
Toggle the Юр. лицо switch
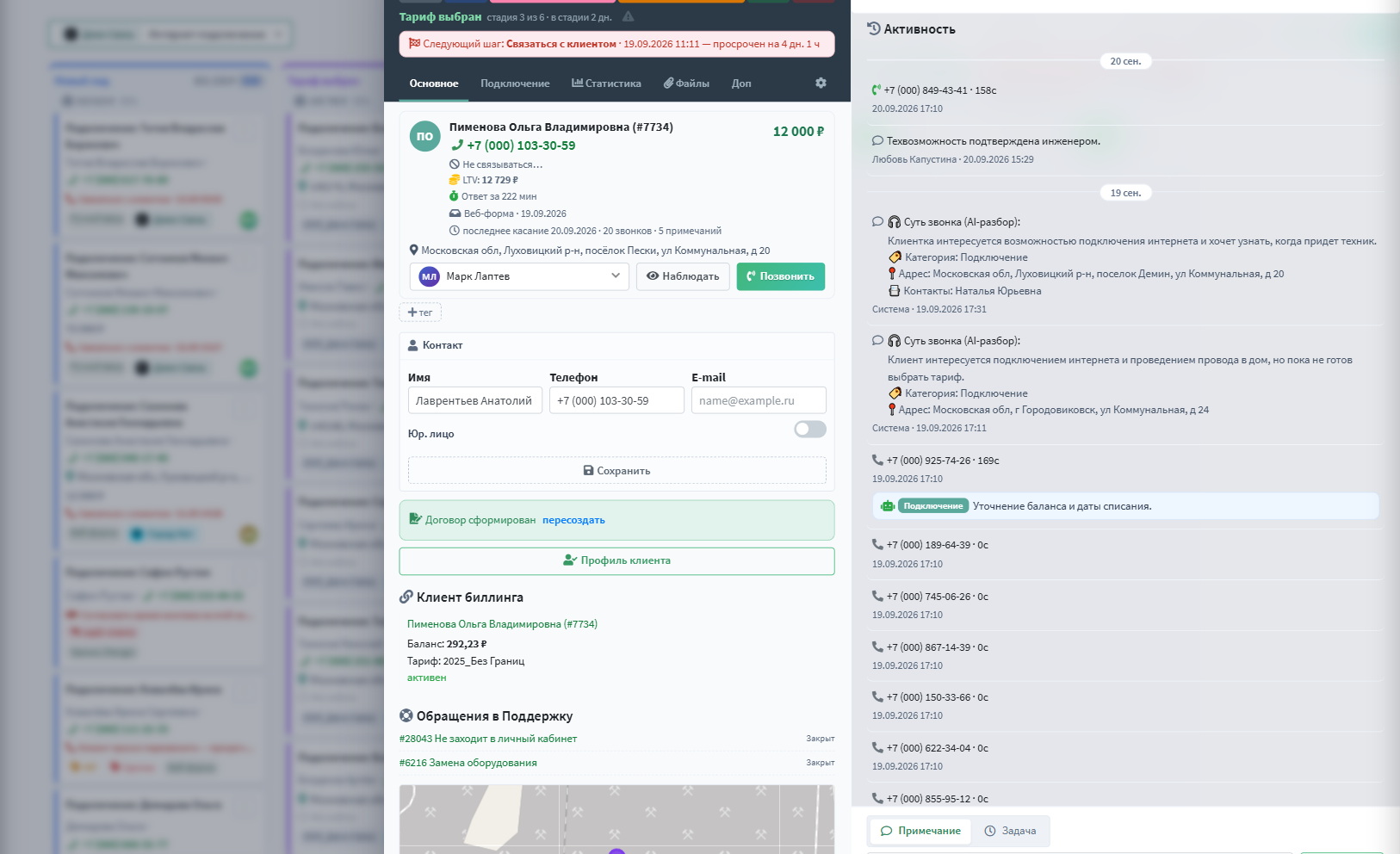tap(810, 429)
